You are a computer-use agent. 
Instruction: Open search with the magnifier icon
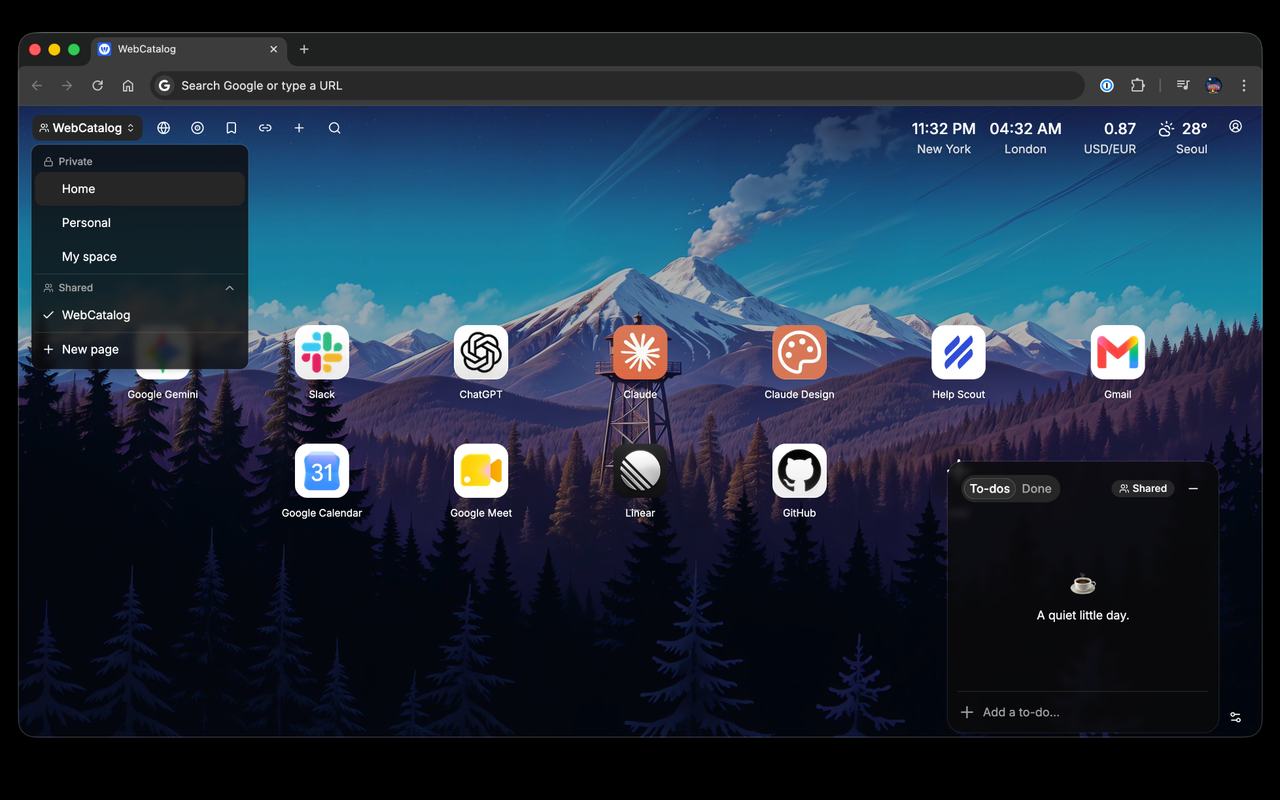335,128
